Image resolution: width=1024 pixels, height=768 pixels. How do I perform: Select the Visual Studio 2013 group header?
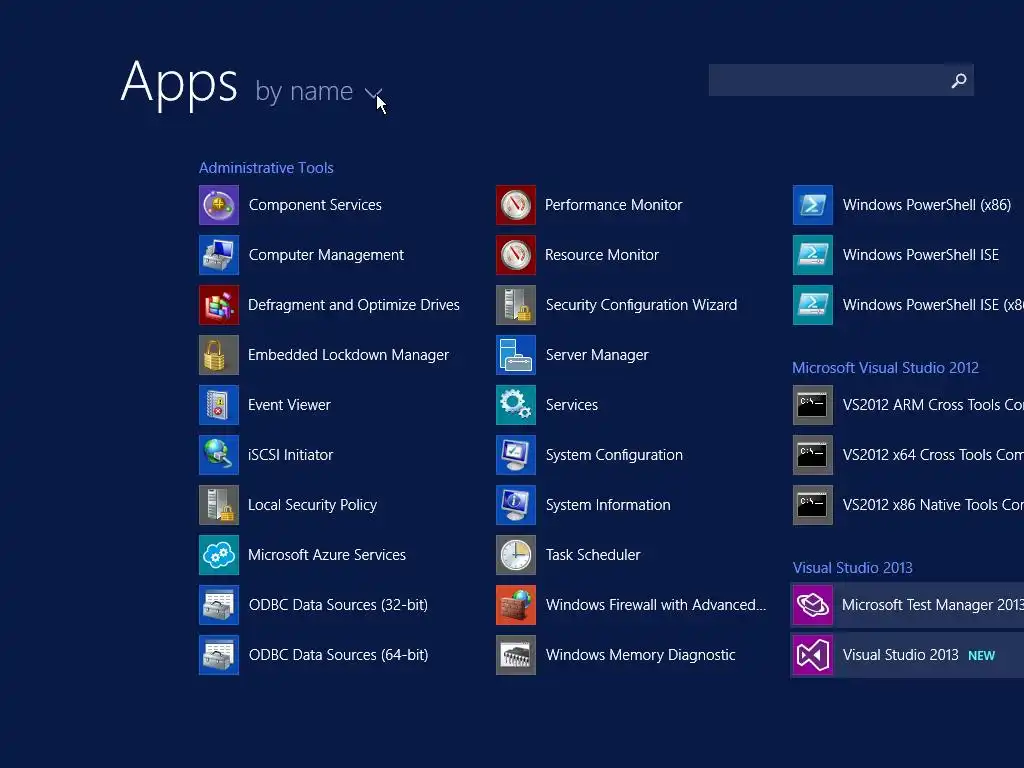853,568
